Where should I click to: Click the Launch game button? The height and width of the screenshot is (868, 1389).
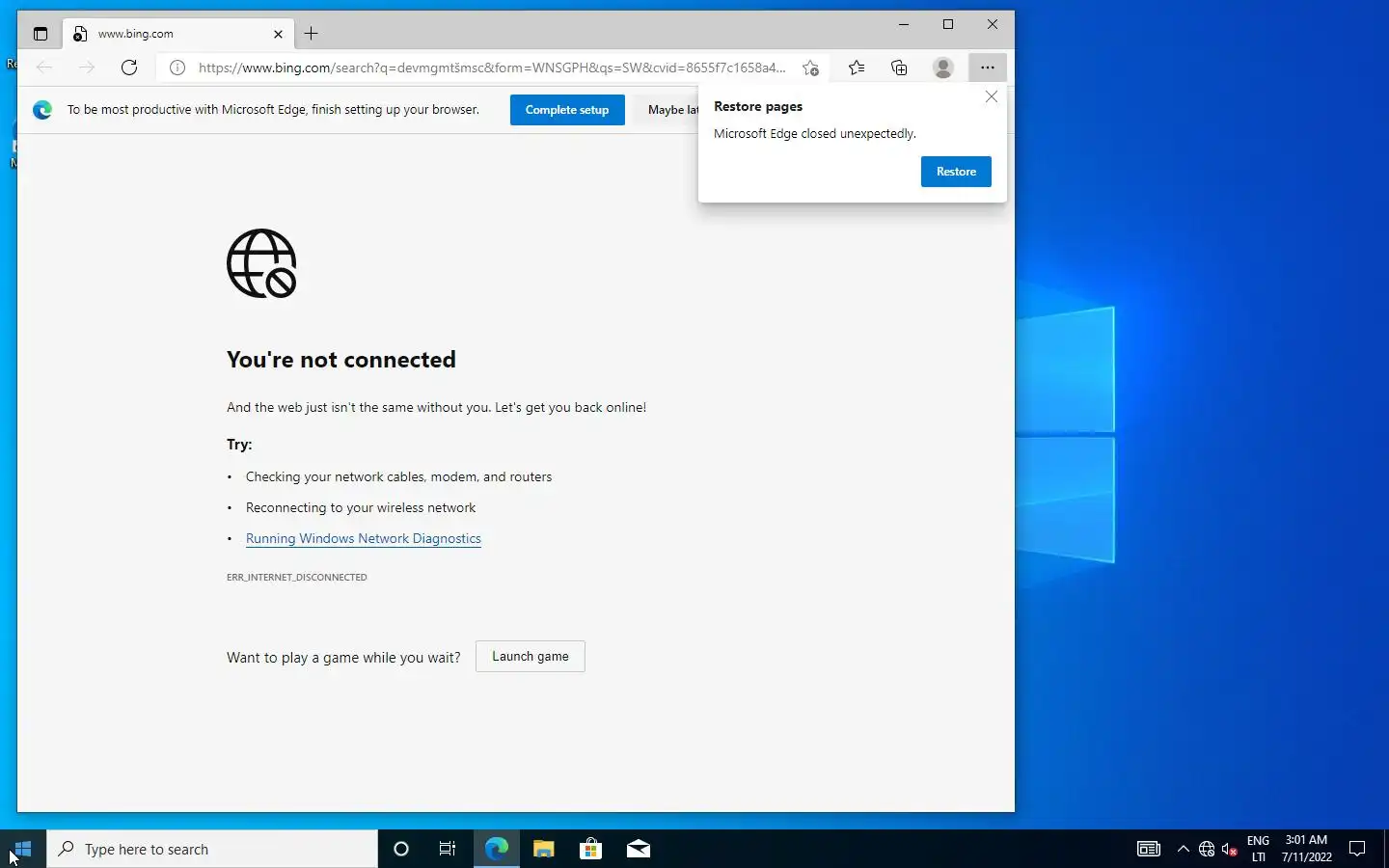tap(531, 657)
